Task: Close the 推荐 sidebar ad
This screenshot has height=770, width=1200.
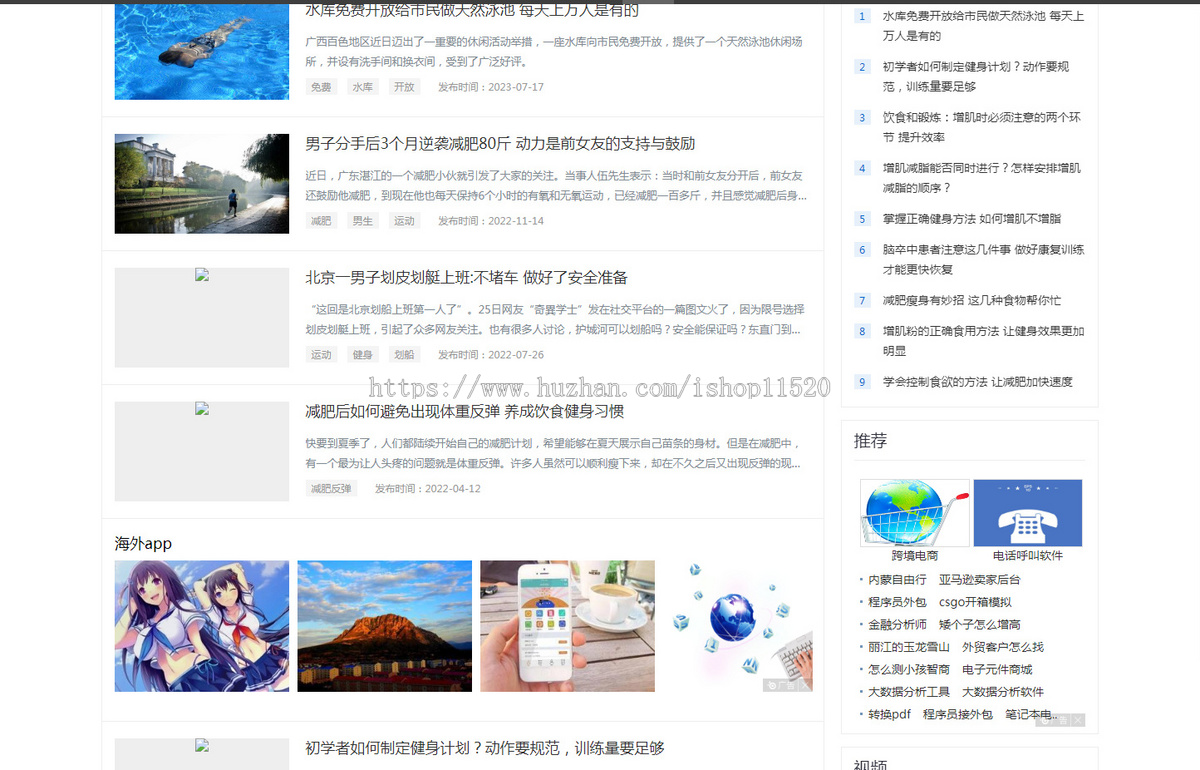Action: click(x=1078, y=720)
